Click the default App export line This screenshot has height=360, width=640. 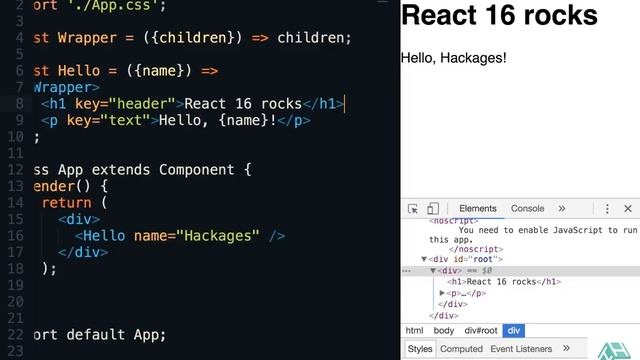pyautogui.click(x=100, y=335)
